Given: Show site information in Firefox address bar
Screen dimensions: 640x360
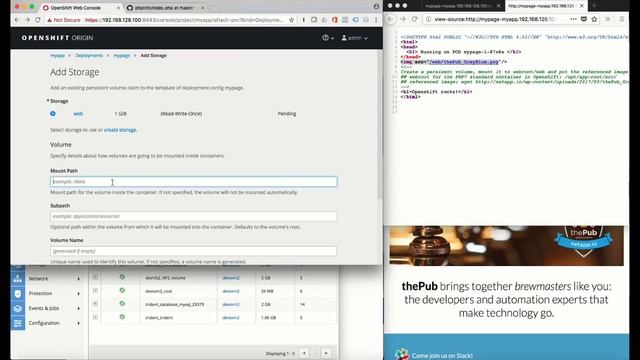Looking at the screenshot, I should tap(428, 19).
